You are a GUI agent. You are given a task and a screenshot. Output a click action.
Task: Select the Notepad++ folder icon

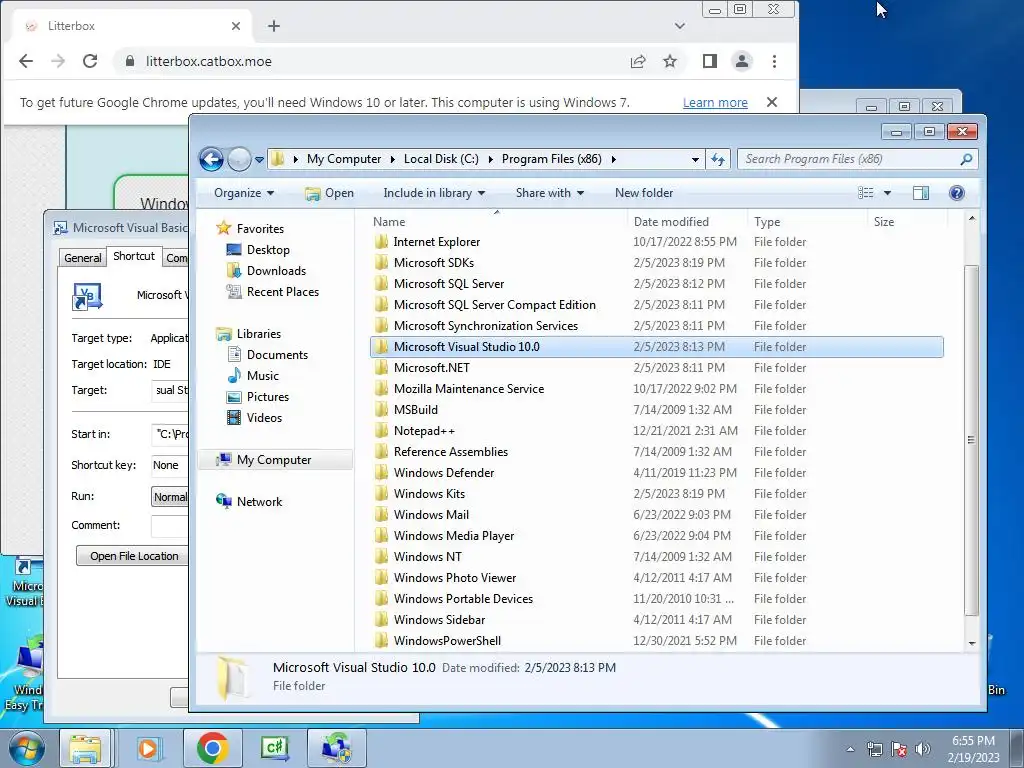pyautogui.click(x=381, y=430)
